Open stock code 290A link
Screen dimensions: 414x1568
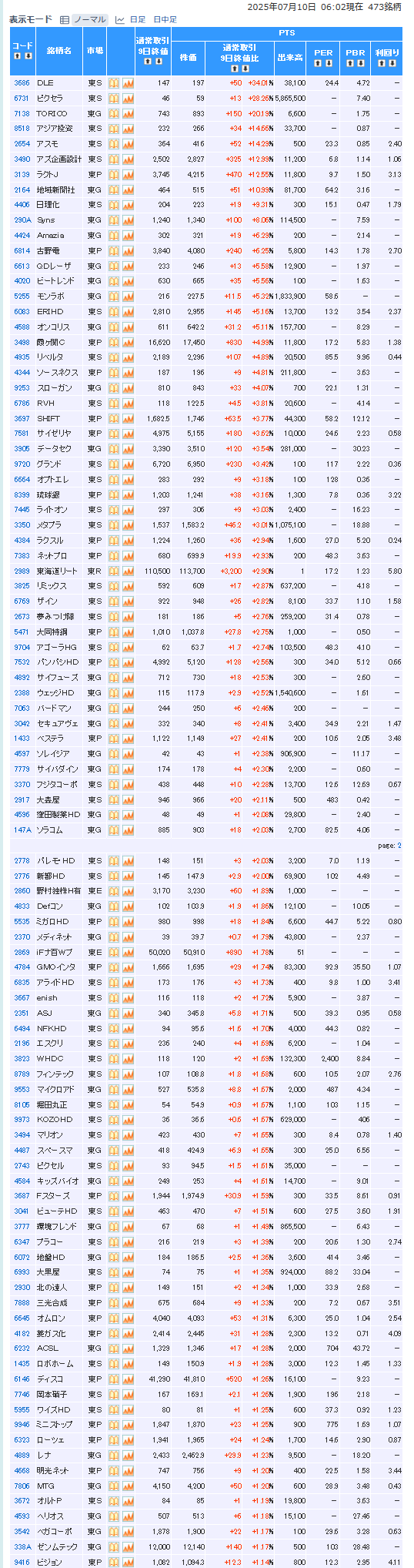pyautogui.click(x=22, y=220)
